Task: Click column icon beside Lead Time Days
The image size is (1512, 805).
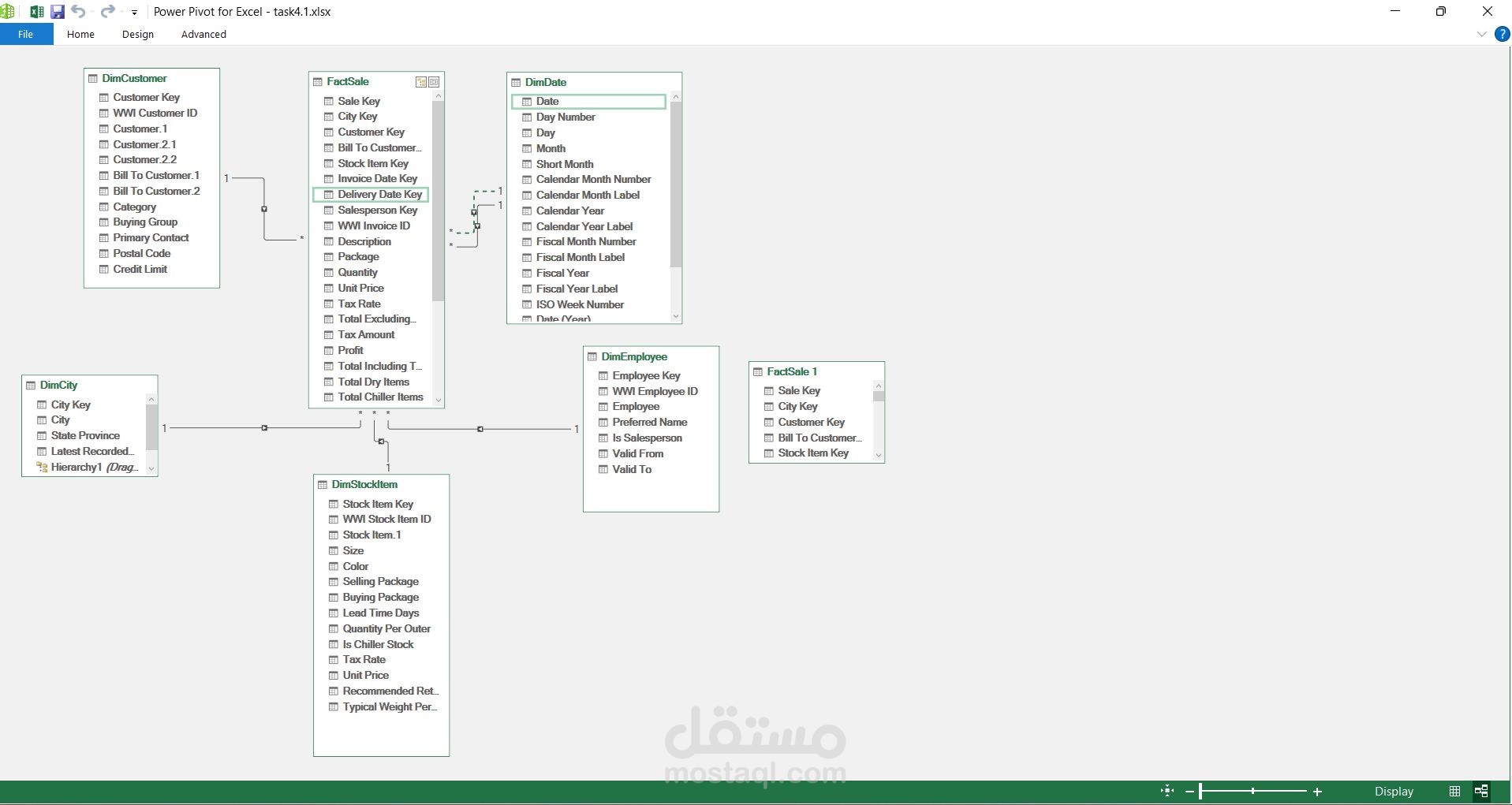Action: coord(334,613)
